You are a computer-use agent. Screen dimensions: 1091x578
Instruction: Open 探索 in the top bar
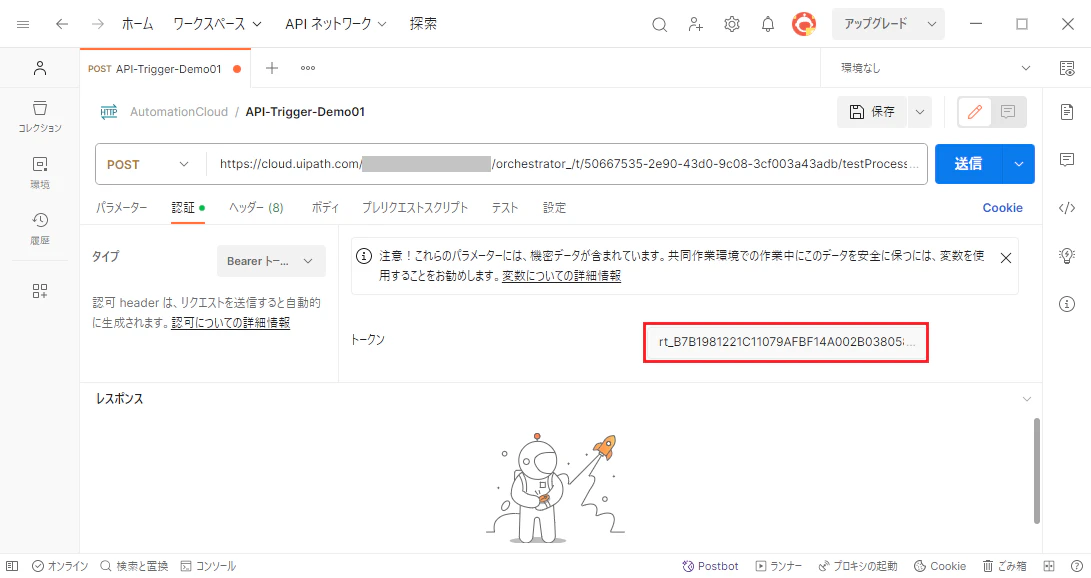423,24
